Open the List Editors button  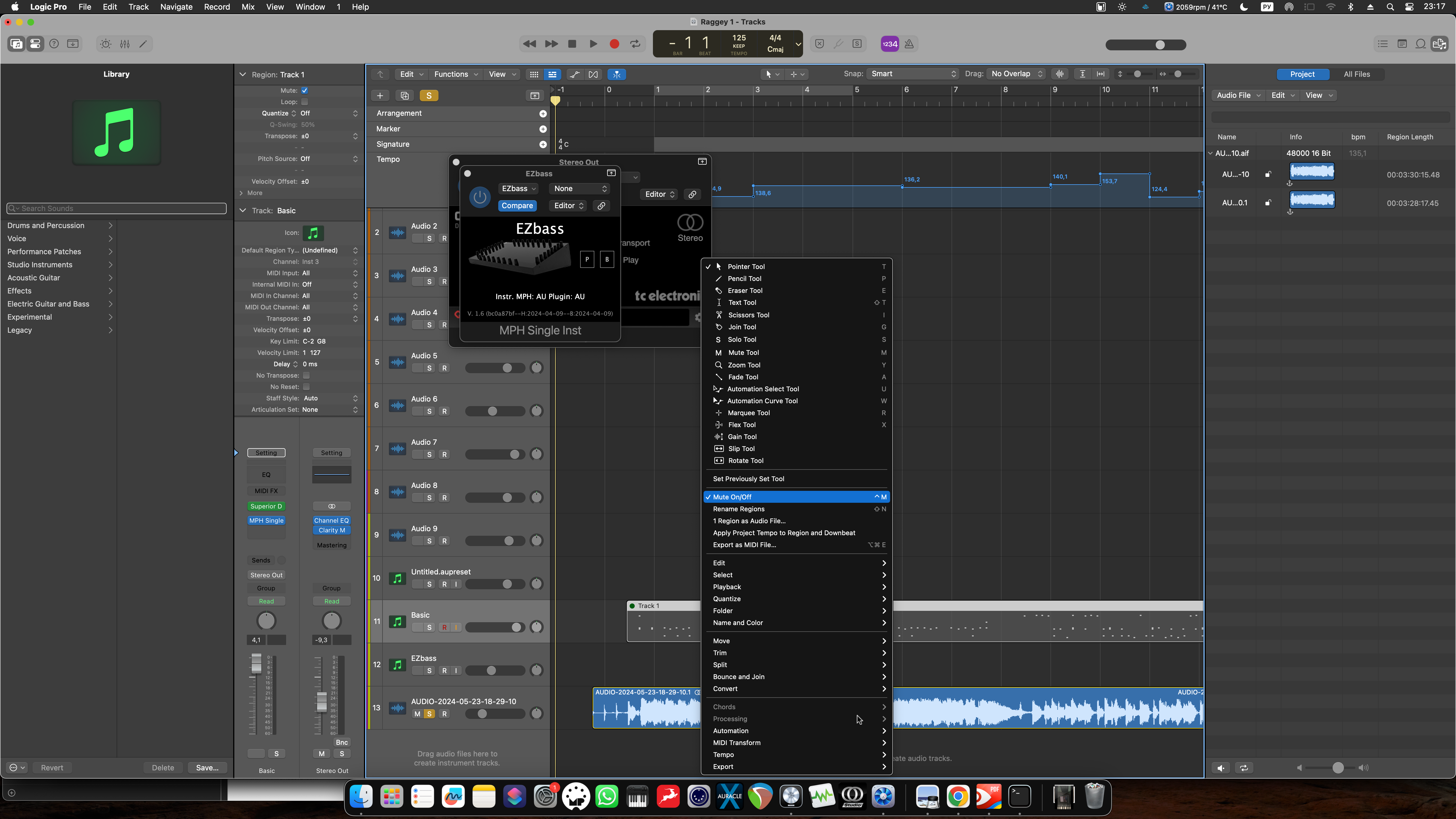(1383, 44)
